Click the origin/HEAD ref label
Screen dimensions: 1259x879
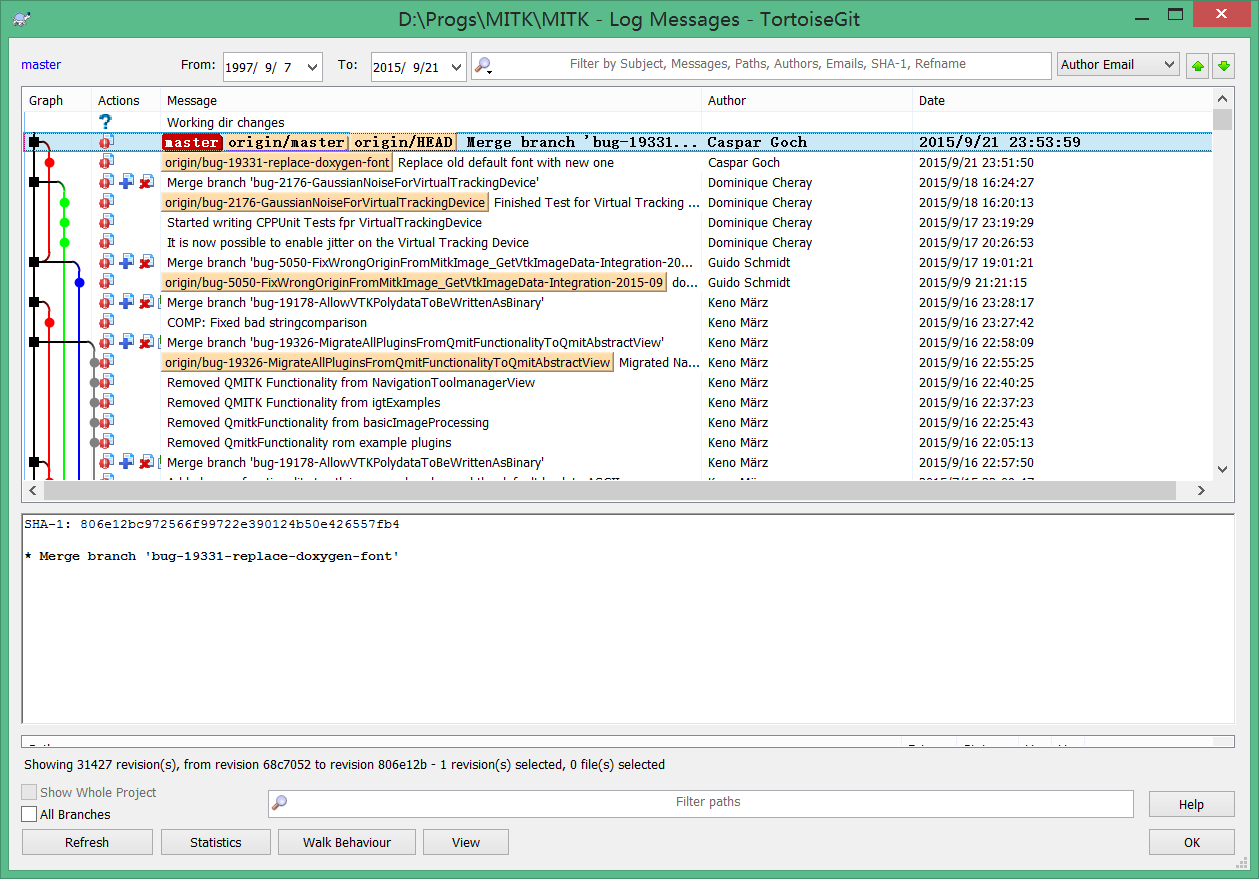(x=403, y=142)
